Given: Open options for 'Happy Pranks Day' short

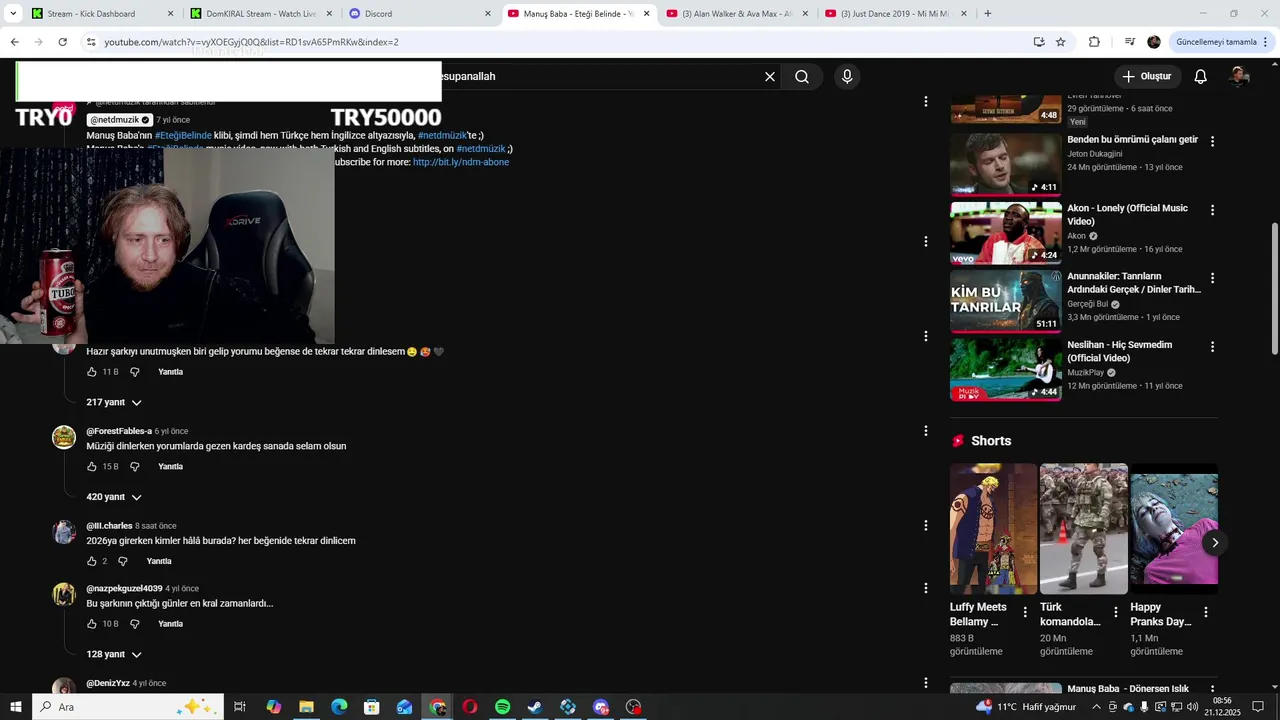Looking at the screenshot, I should tap(1205, 612).
